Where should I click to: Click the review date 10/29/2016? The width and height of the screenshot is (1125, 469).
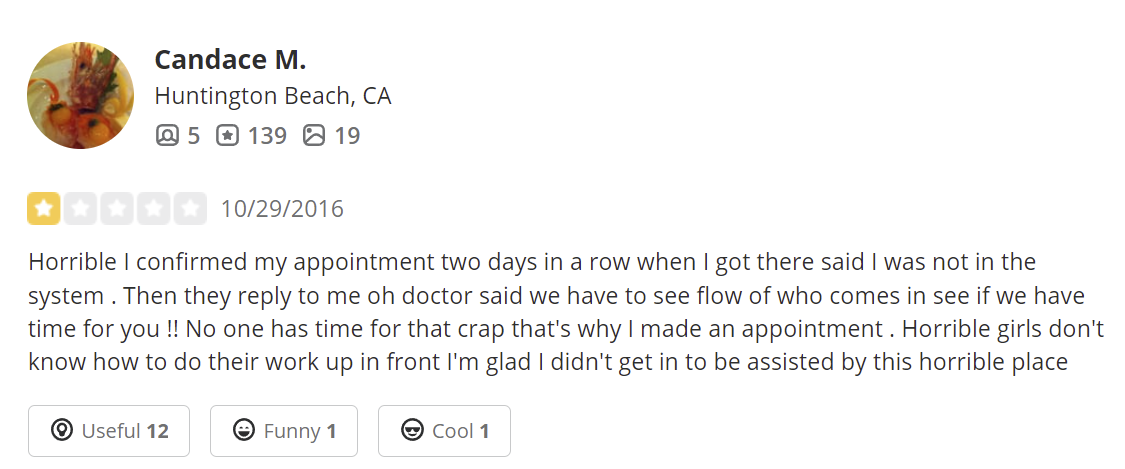[x=282, y=209]
